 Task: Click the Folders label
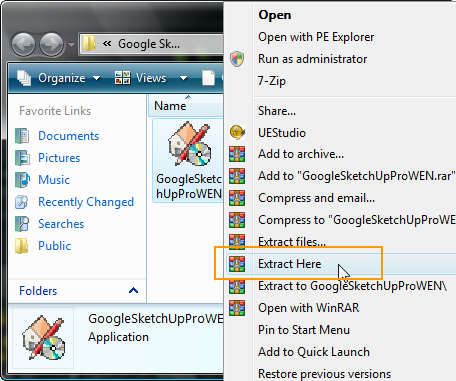pos(38,291)
